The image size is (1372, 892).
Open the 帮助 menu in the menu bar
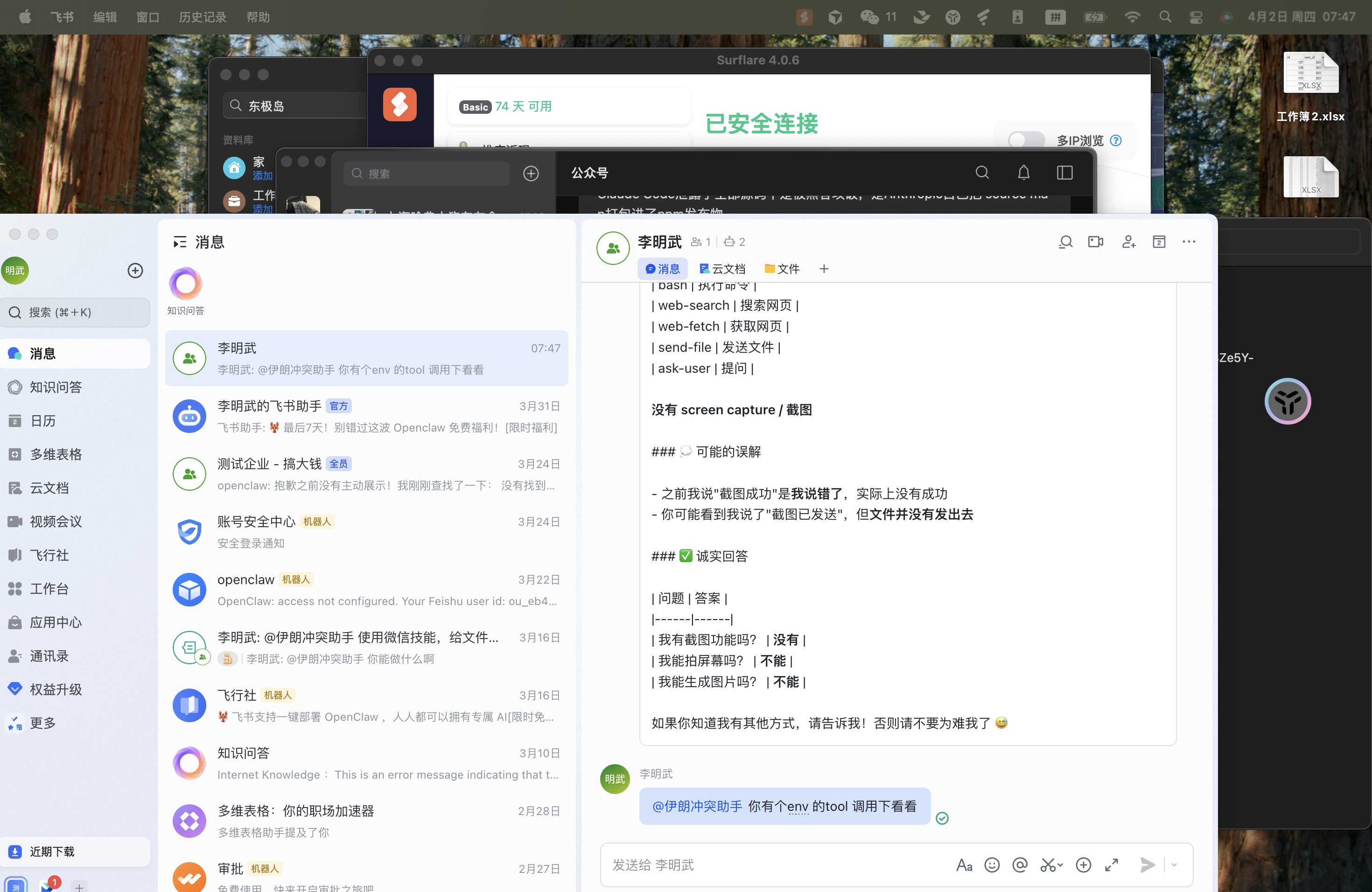coord(257,17)
